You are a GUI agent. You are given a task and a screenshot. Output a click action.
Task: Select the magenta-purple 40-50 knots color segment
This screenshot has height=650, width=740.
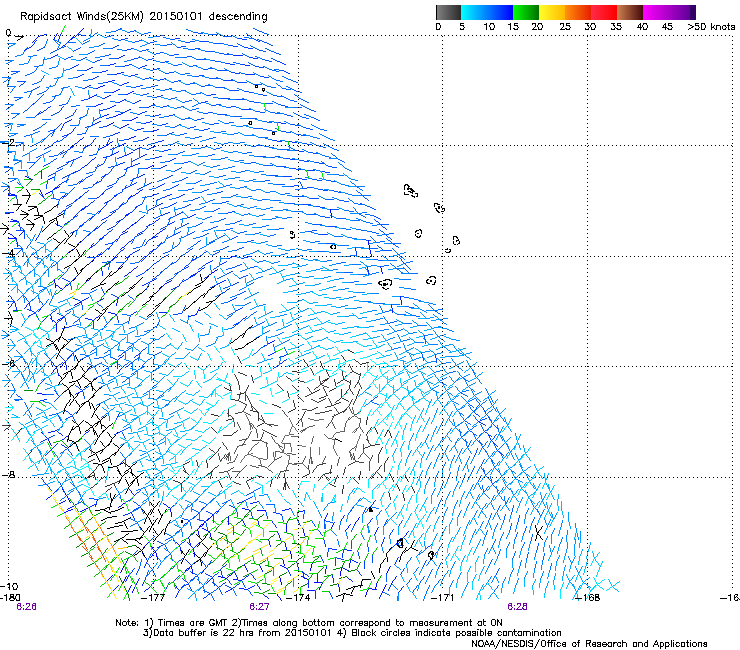669,12
